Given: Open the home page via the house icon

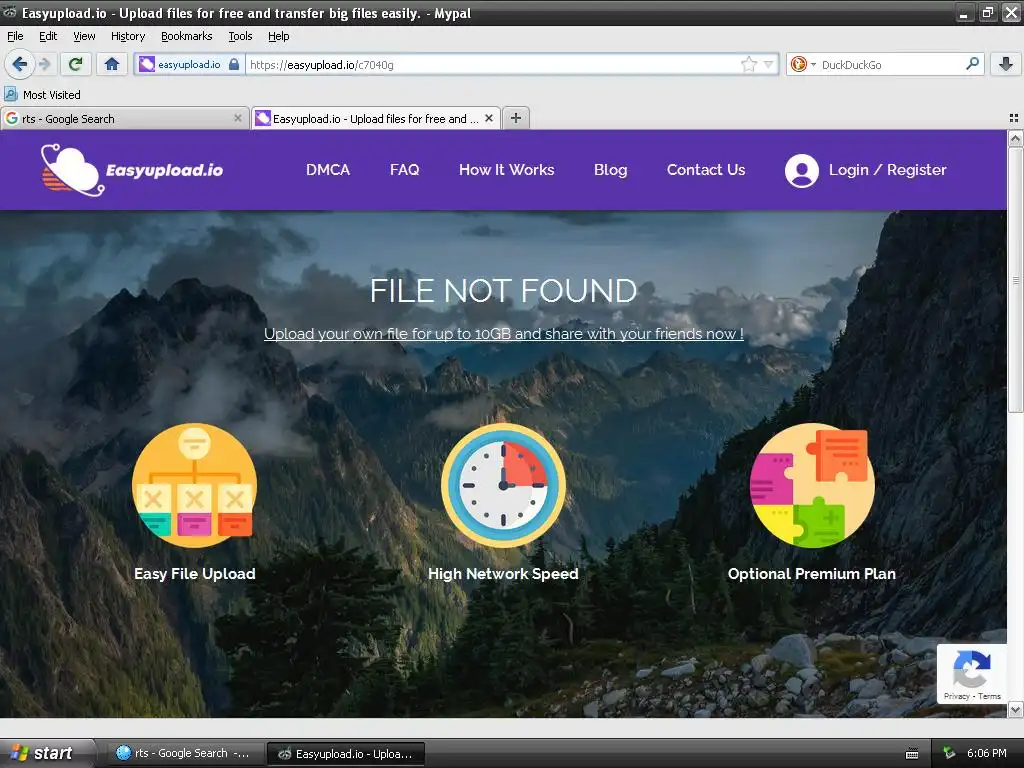Looking at the screenshot, I should (112, 64).
